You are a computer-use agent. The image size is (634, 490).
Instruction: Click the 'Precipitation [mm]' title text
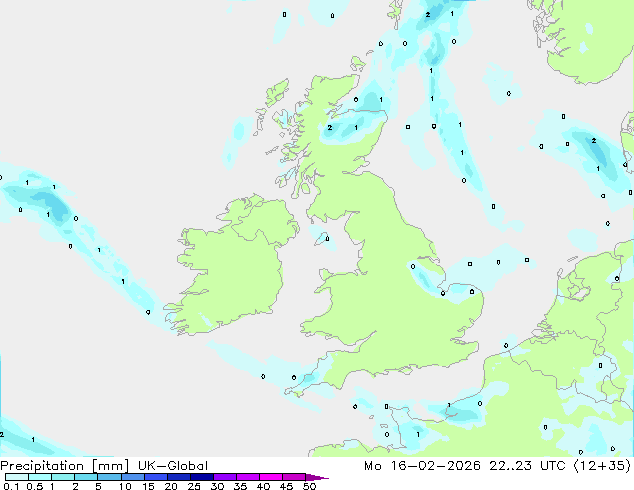65,466
